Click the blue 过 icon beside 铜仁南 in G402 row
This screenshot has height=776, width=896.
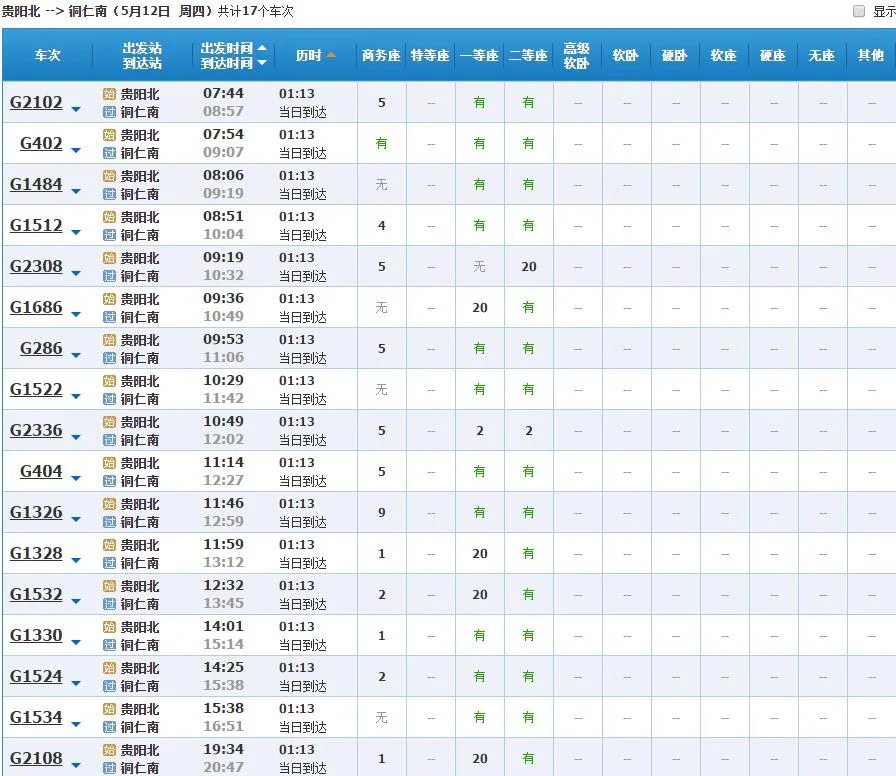point(108,152)
